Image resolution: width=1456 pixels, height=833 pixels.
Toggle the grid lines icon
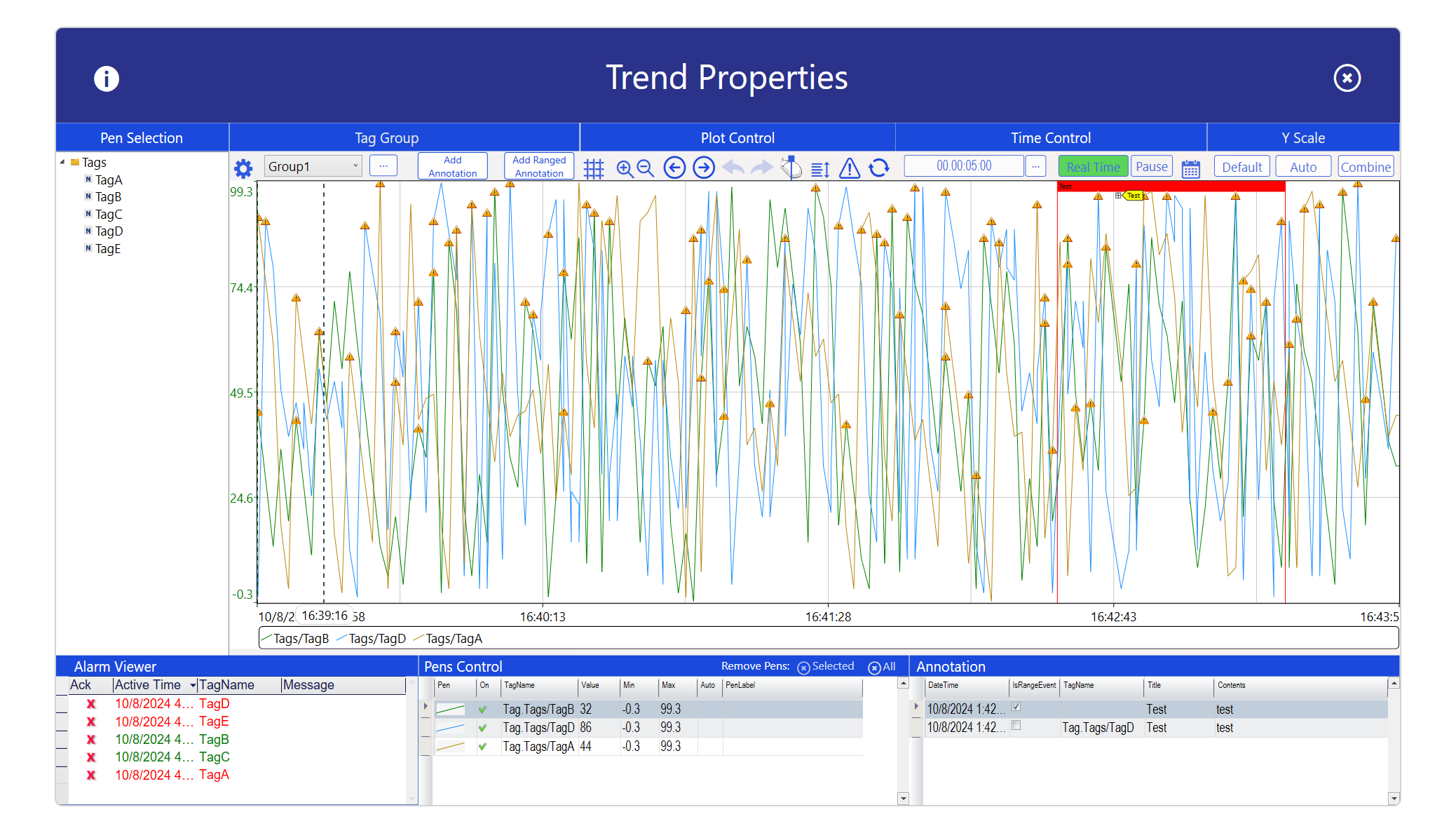tap(593, 168)
